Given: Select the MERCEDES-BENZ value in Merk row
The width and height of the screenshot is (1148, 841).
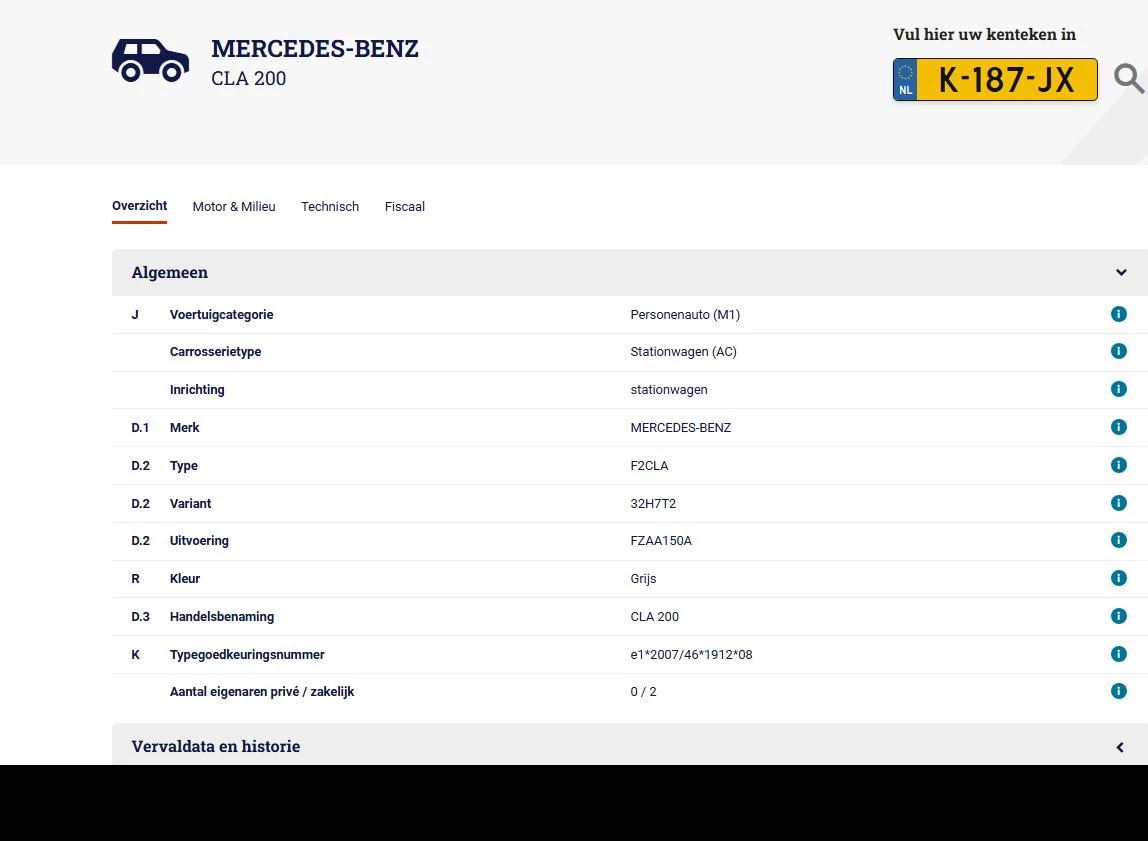Looking at the screenshot, I should tap(680, 427).
